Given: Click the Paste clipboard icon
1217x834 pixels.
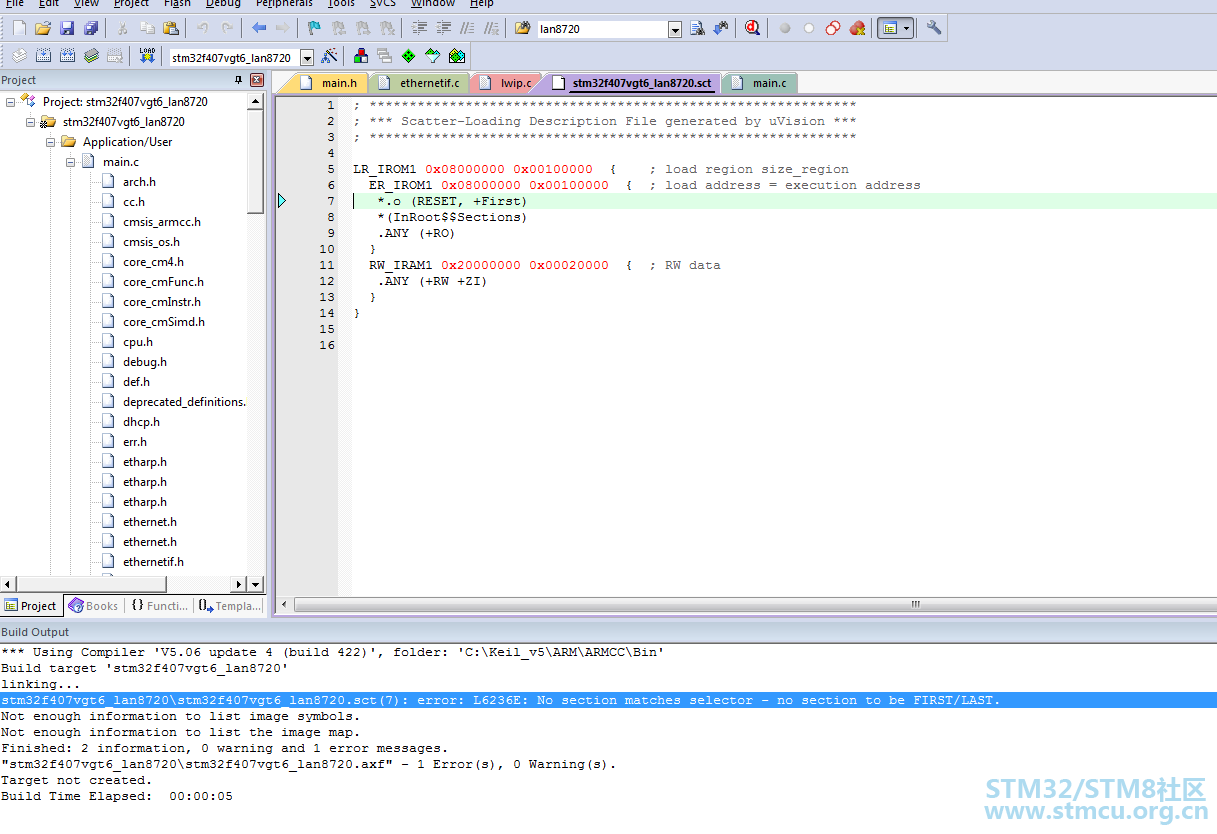Looking at the screenshot, I should [x=171, y=29].
